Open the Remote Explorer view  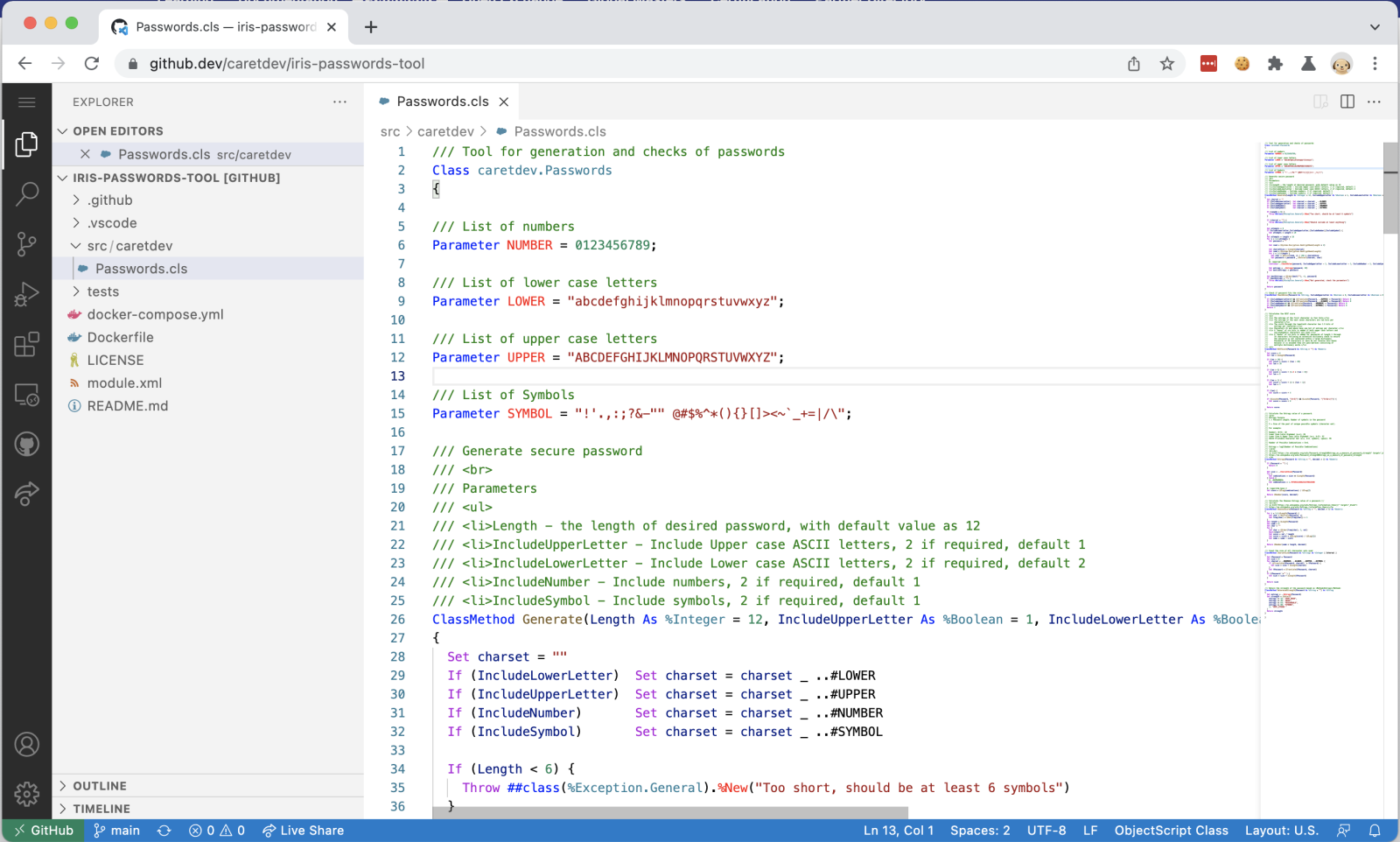(x=27, y=395)
